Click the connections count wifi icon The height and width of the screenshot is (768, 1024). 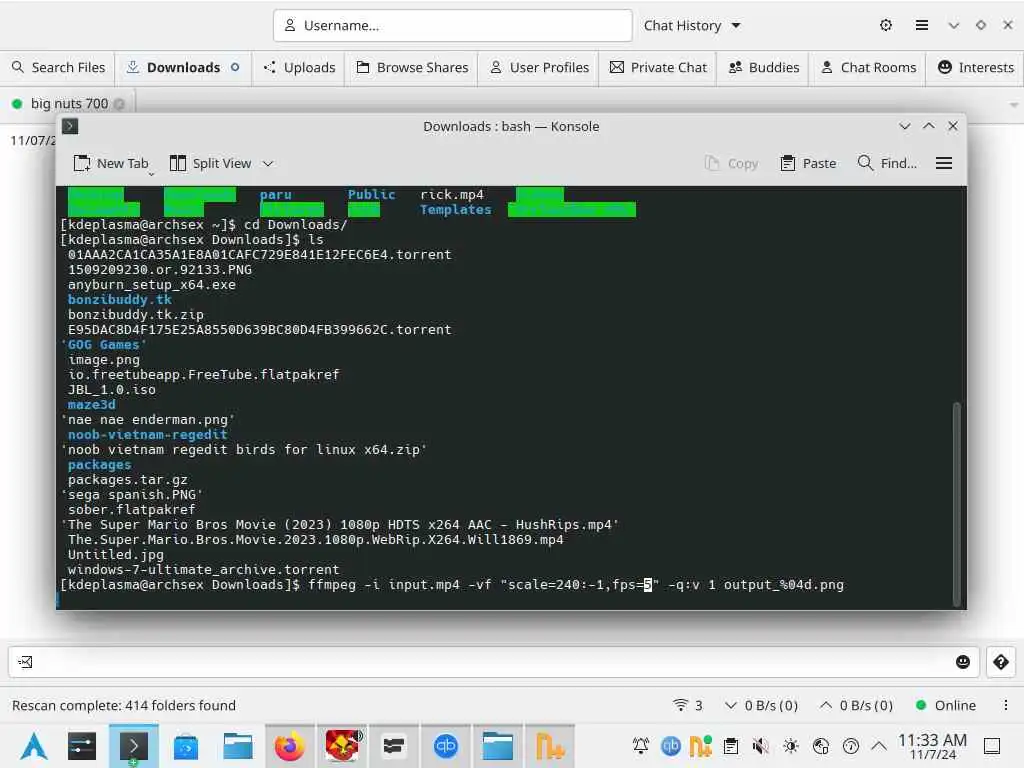tap(687, 705)
